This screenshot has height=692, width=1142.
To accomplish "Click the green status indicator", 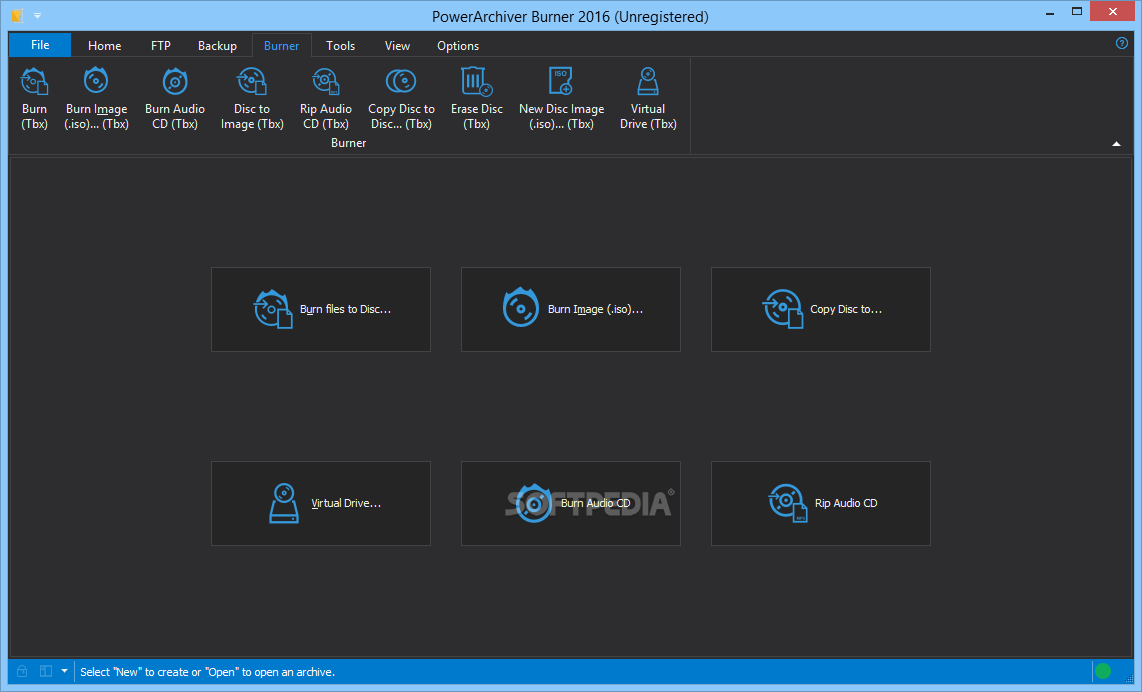I will 1103,671.
